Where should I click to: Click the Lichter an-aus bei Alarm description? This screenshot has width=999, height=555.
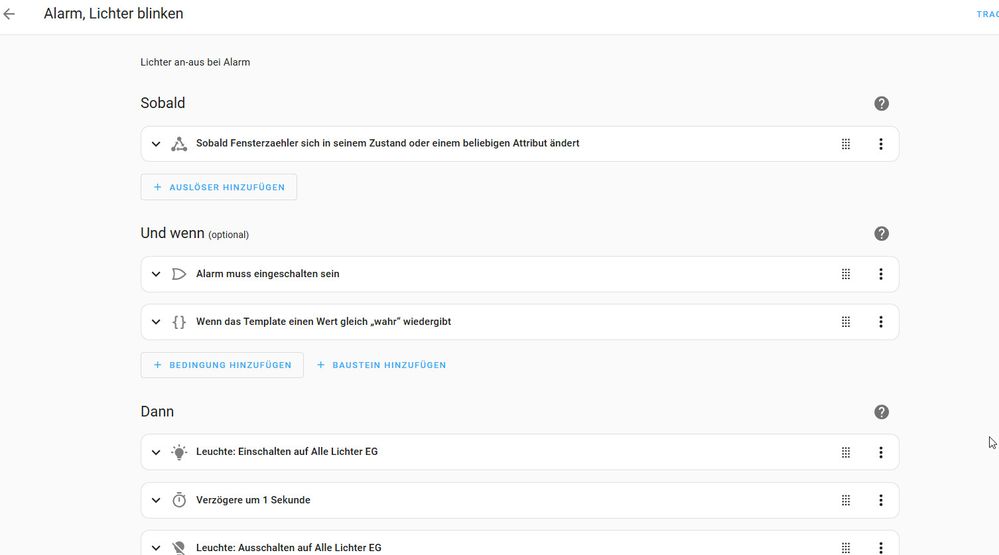[x=195, y=62]
